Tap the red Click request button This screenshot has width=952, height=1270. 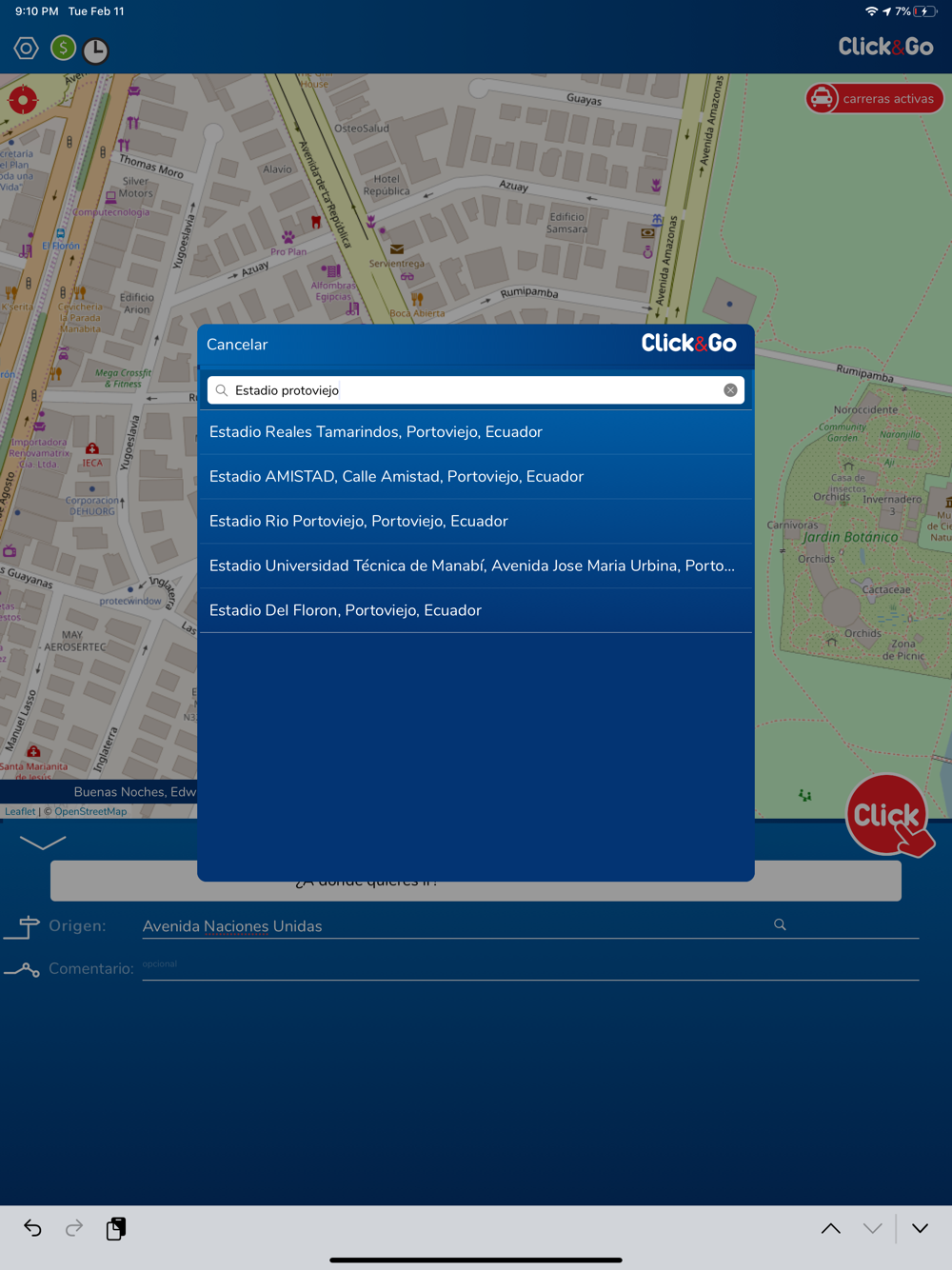(x=887, y=815)
